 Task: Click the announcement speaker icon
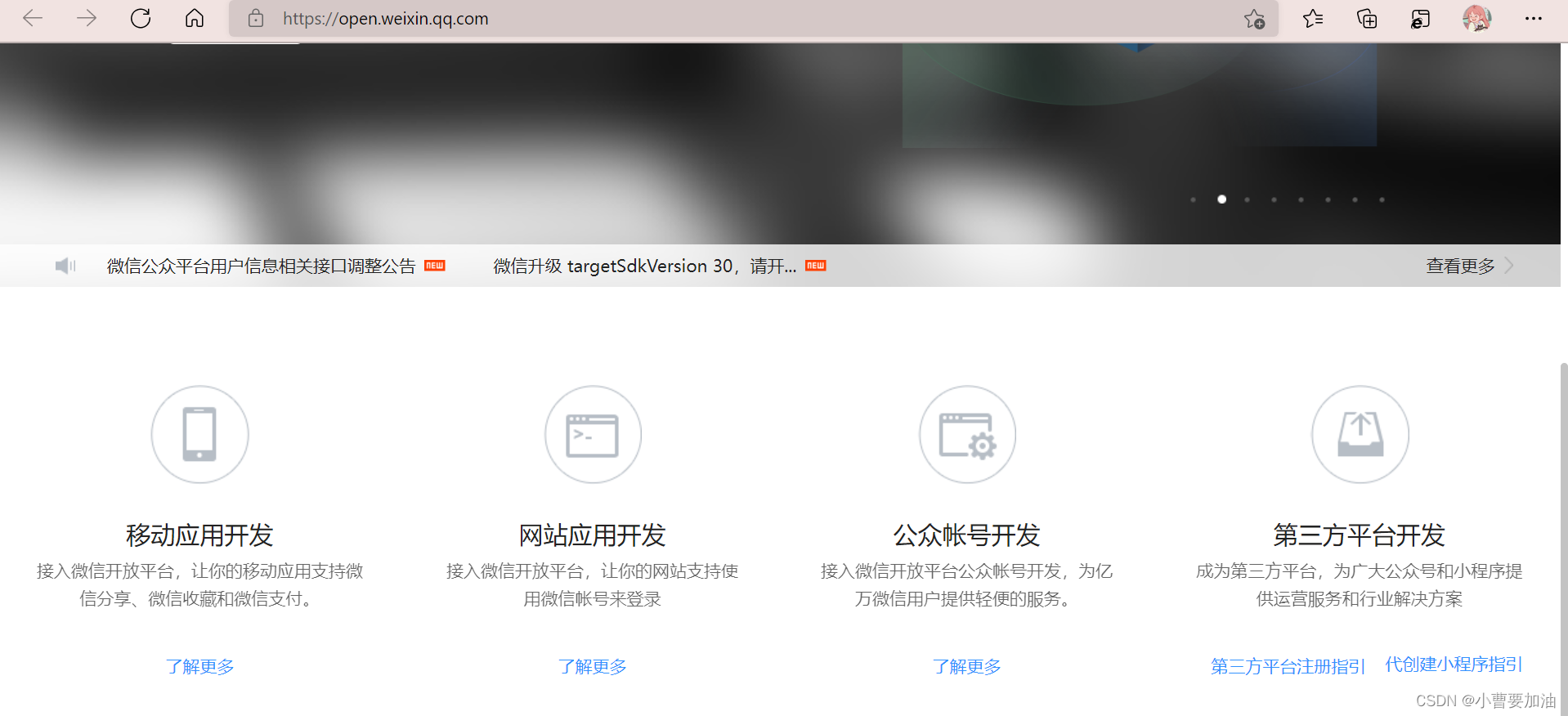pyautogui.click(x=65, y=266)
